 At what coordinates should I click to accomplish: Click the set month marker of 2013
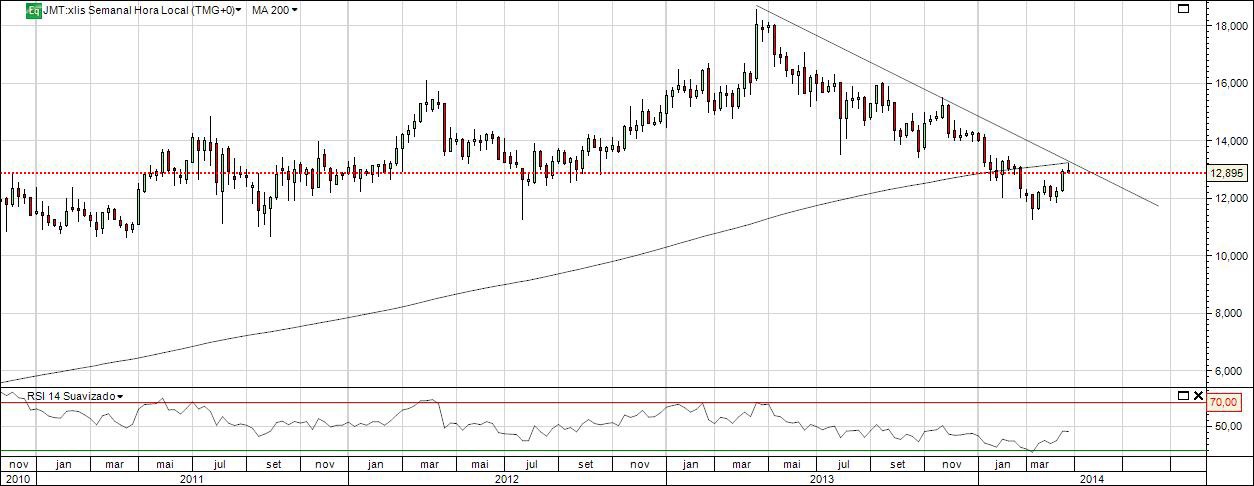pyautogui.click(x=899, y=465)
